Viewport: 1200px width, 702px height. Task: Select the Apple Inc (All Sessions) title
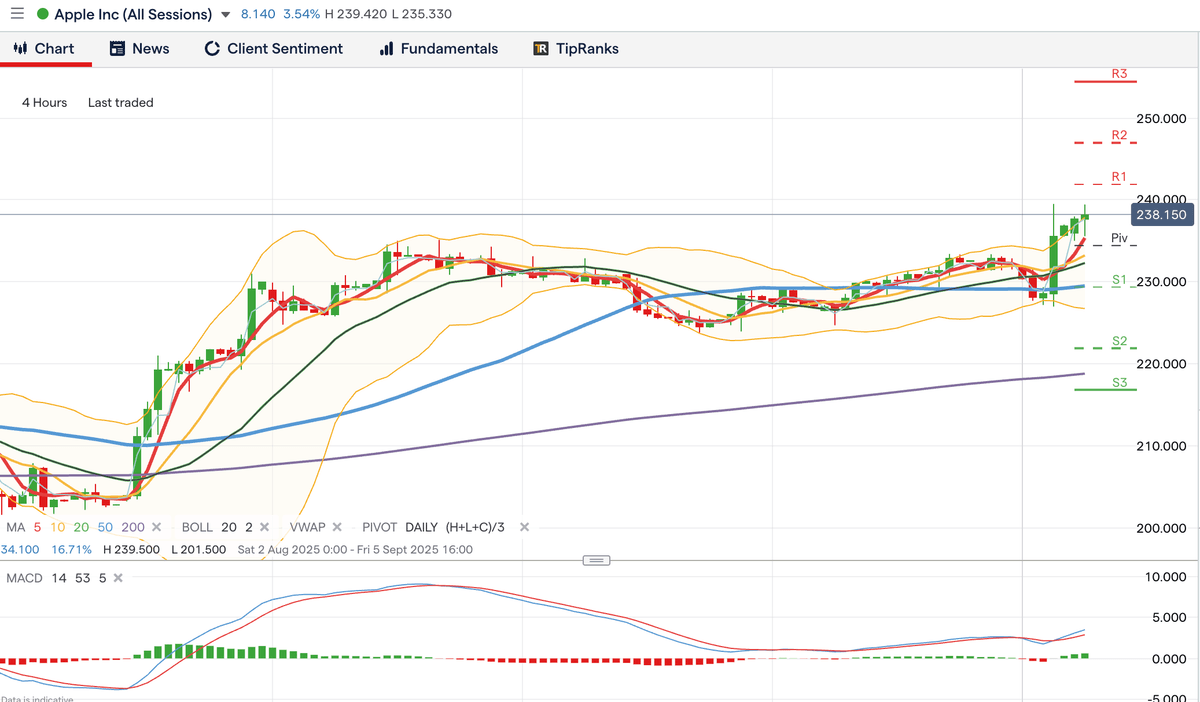pos(133,15)
